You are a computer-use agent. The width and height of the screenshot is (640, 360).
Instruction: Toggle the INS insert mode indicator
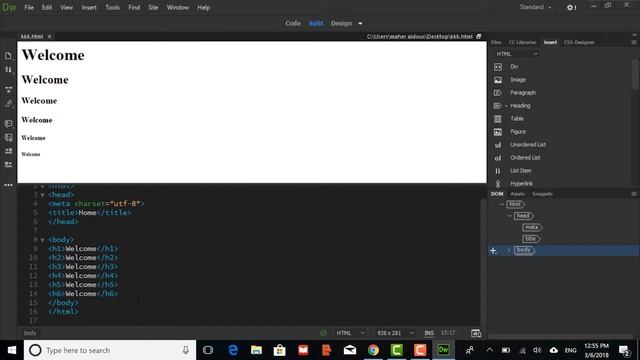tap(429, 333)
